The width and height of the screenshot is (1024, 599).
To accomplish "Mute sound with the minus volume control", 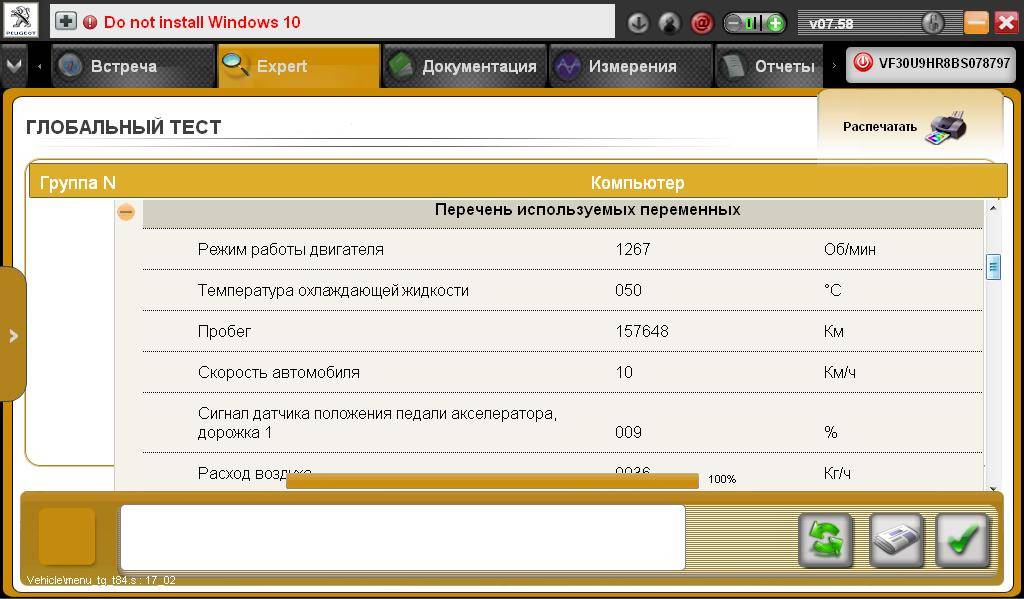I will coord(734,20).
